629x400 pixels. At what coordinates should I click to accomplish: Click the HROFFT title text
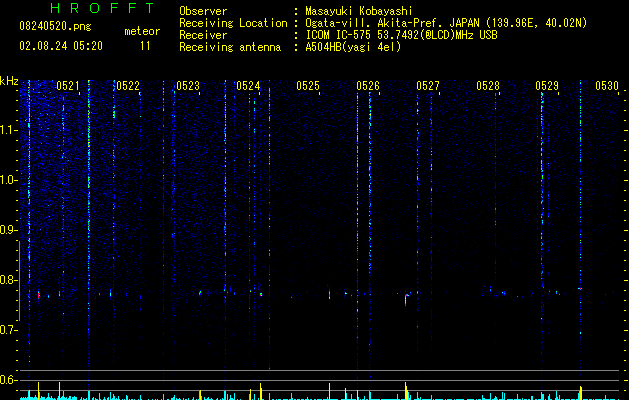tap(102, 8)
